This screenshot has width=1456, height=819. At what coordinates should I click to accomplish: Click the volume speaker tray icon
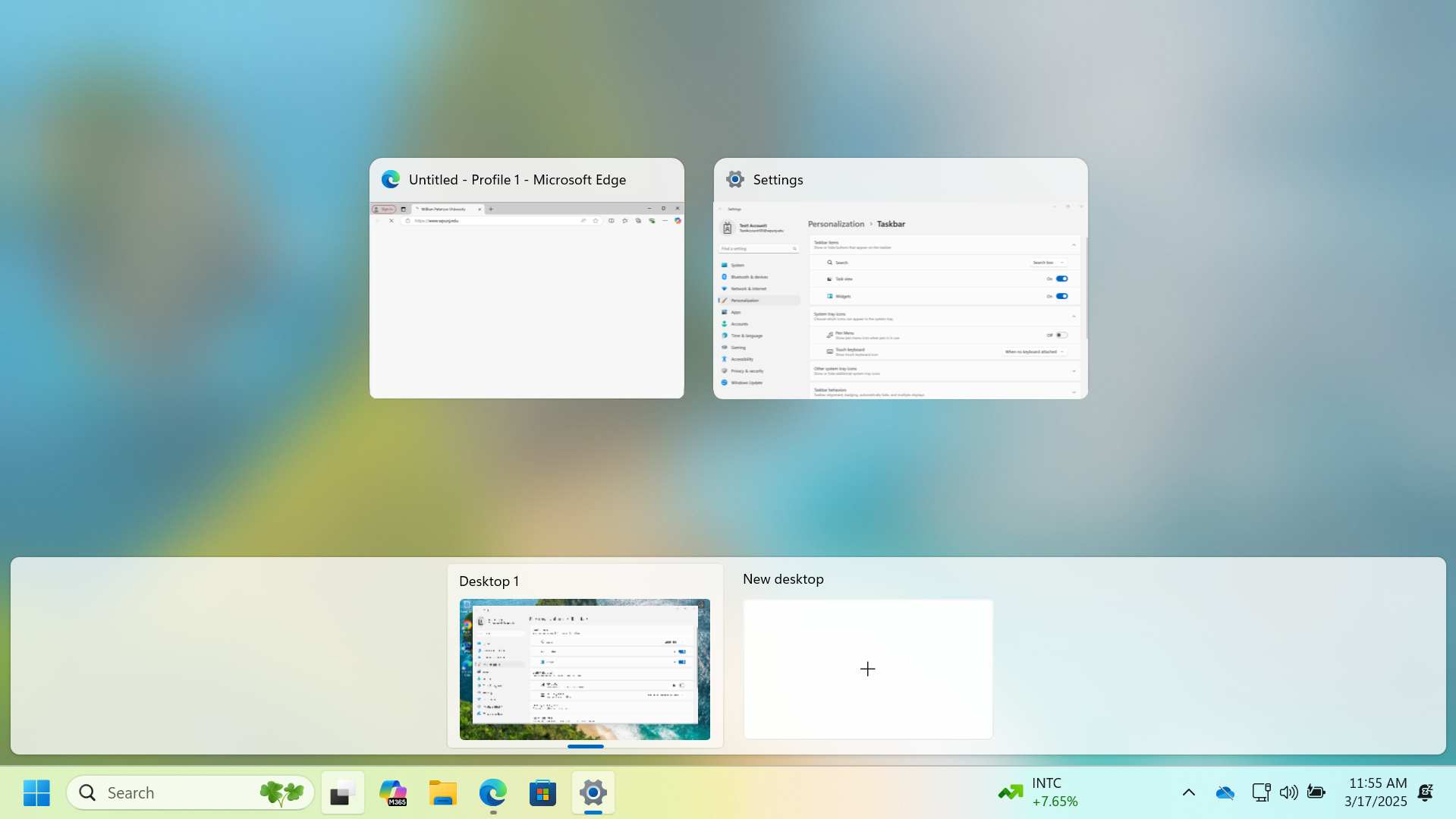point(1288,792)
